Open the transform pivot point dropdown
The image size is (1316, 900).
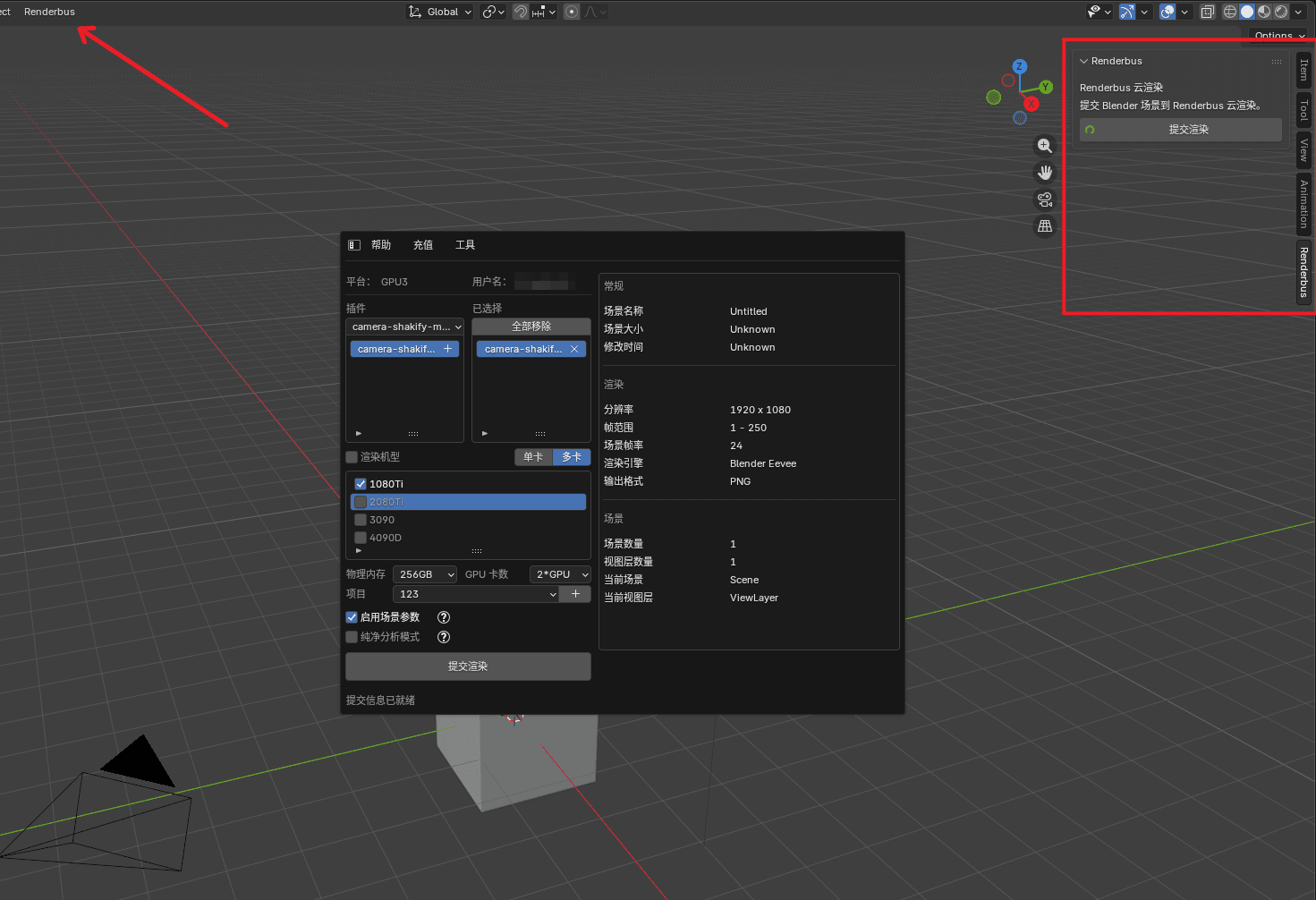click(493, 12)
